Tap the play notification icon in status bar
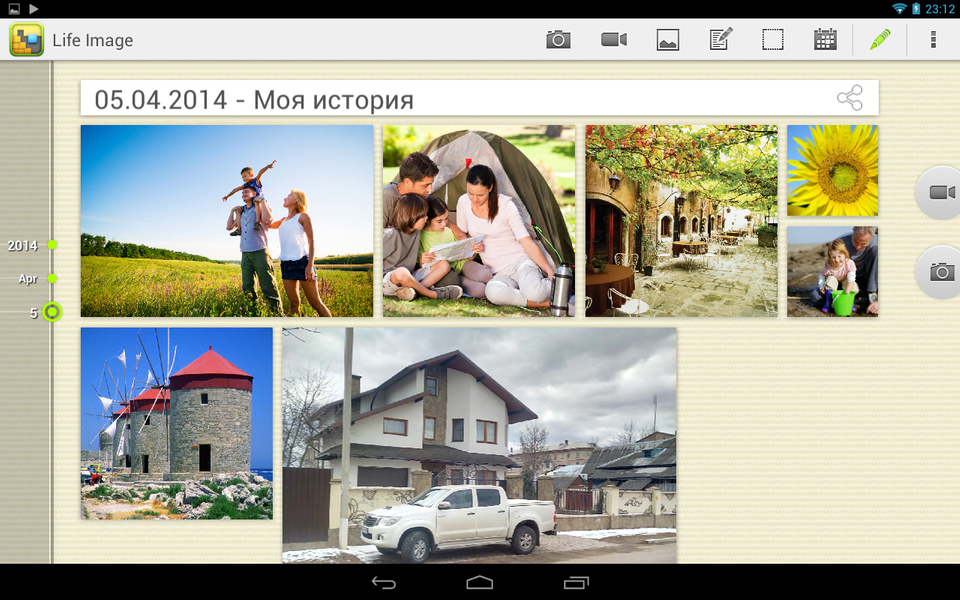 point(34,9)
